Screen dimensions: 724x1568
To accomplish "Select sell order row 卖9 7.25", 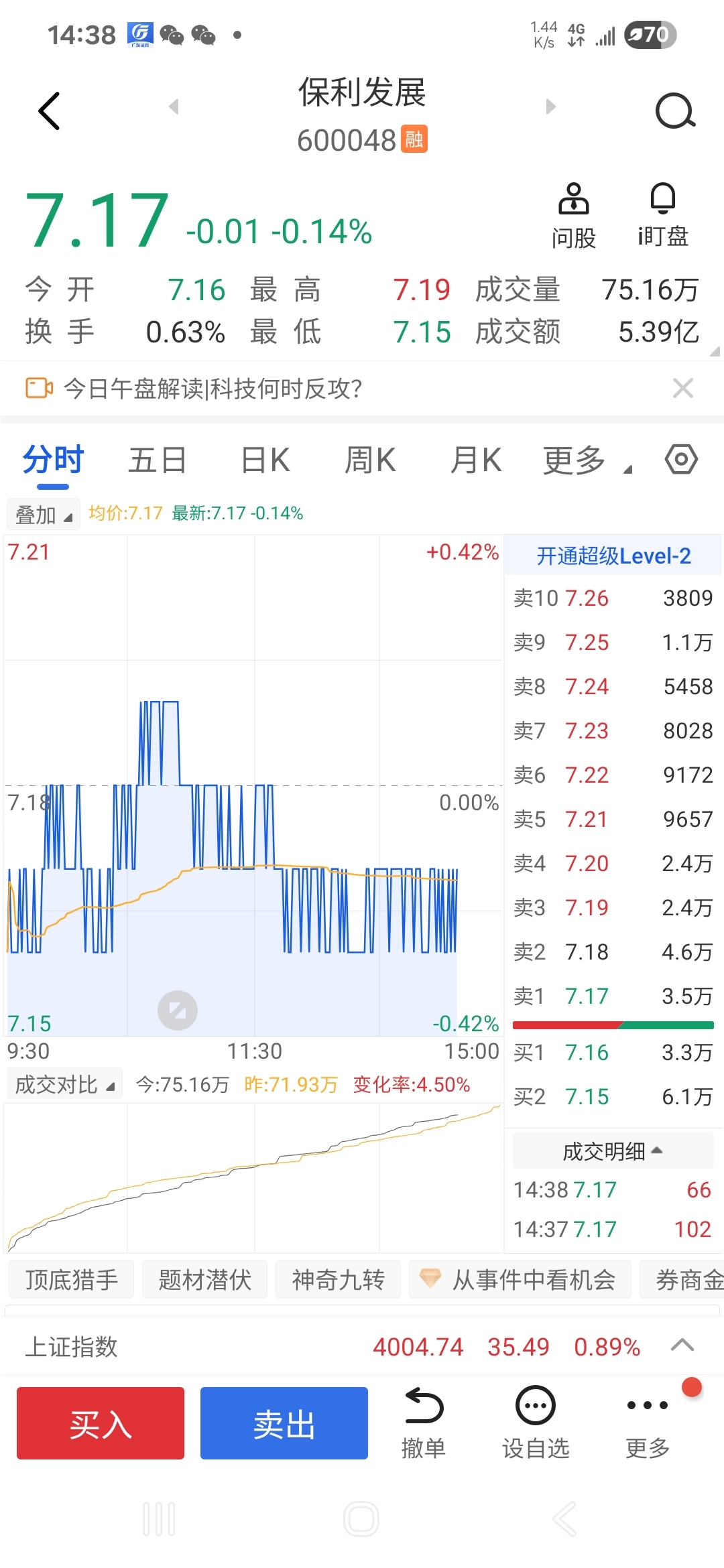I will (x=613, y=642).
